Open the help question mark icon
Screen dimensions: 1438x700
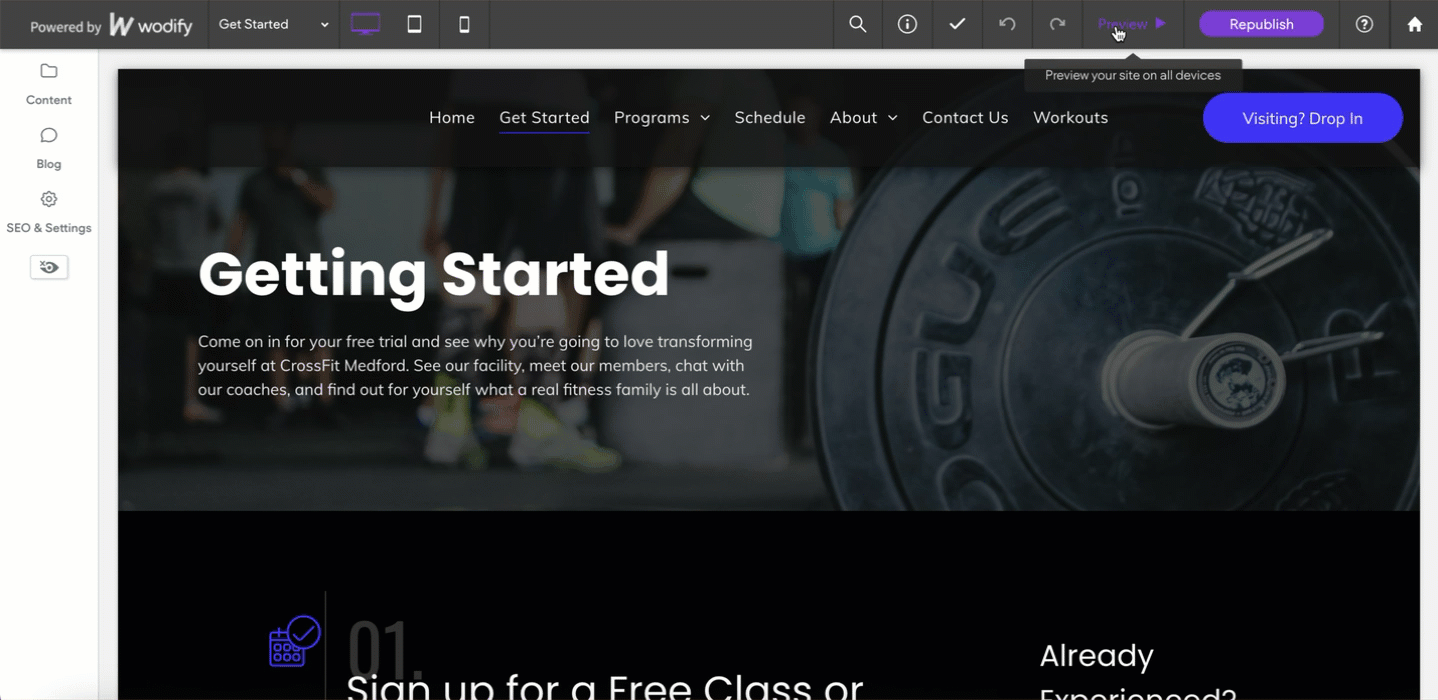[x=1364, y=24]
